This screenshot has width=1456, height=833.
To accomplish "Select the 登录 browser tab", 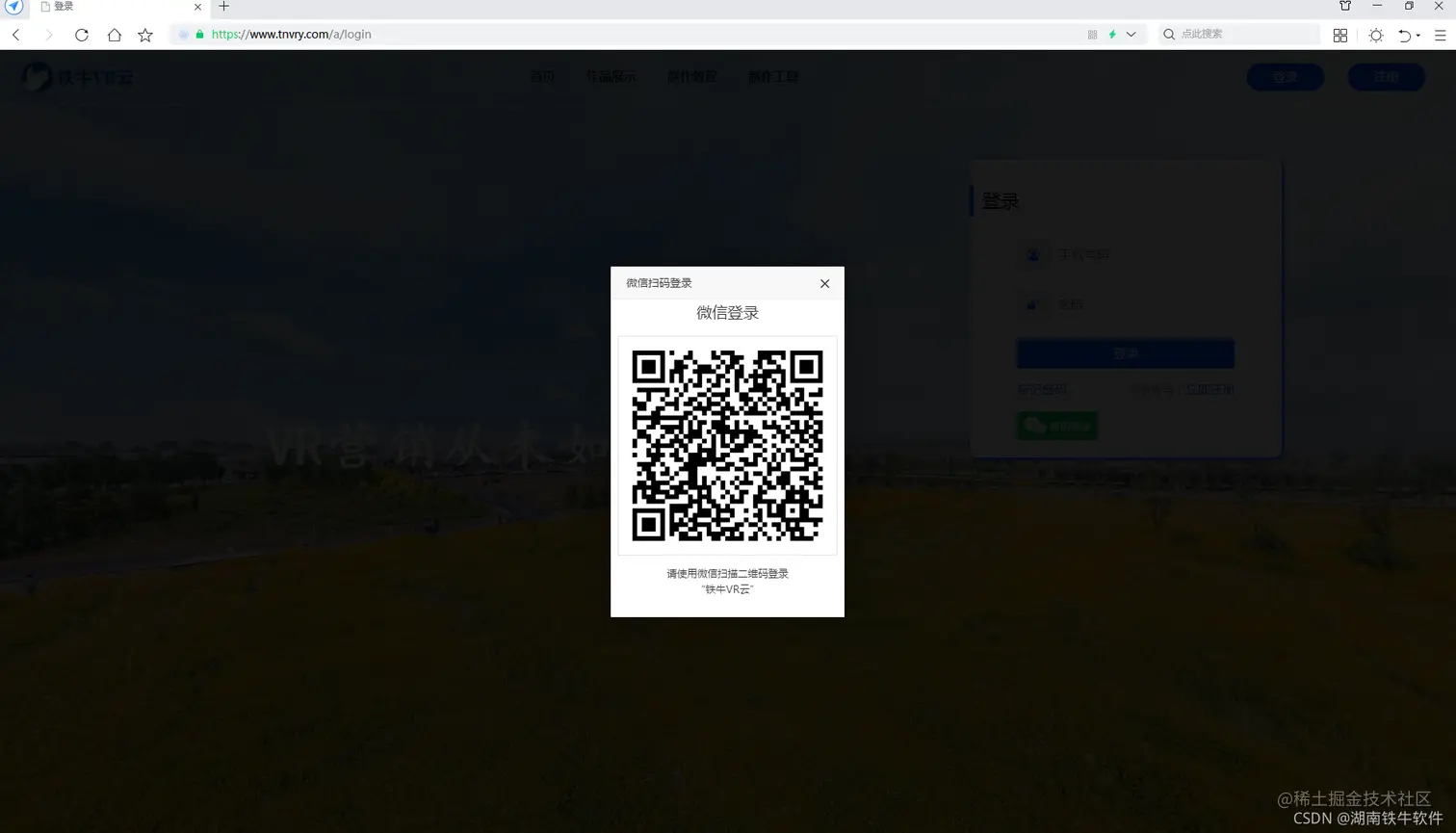I will tap(120, 7).
